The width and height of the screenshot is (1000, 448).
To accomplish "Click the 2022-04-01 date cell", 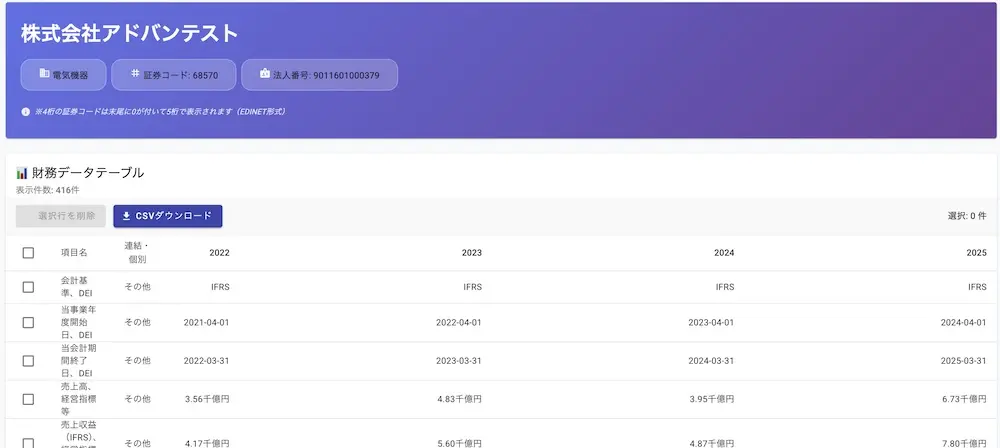I will [x=459, y=323].
